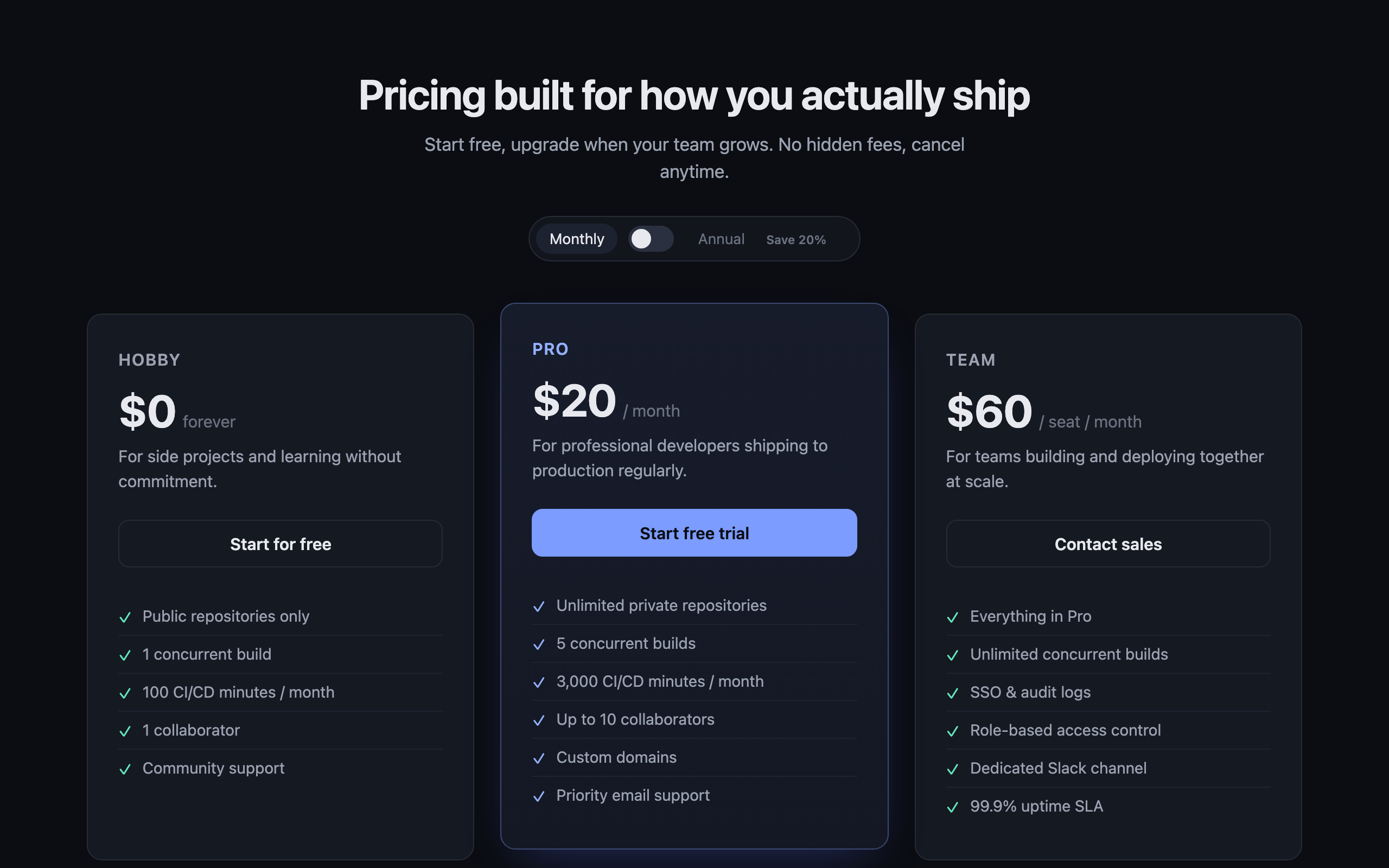
Task: Click the Save 20% label
Action: [795, 239]
